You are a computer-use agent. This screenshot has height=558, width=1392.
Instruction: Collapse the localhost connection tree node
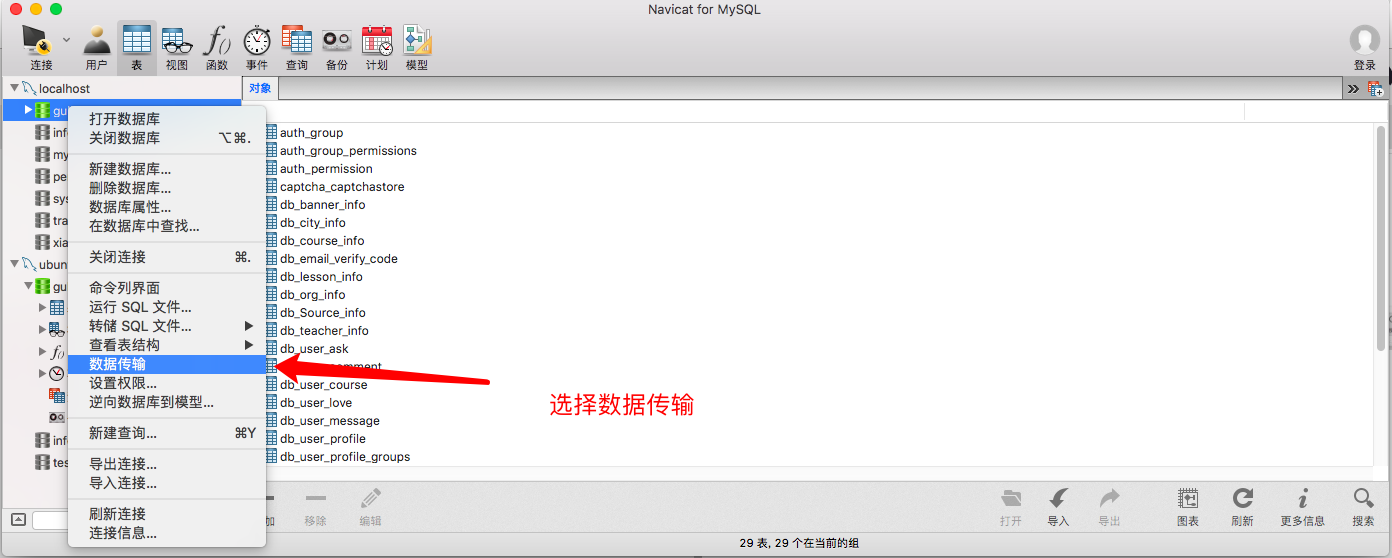[14, 88]
